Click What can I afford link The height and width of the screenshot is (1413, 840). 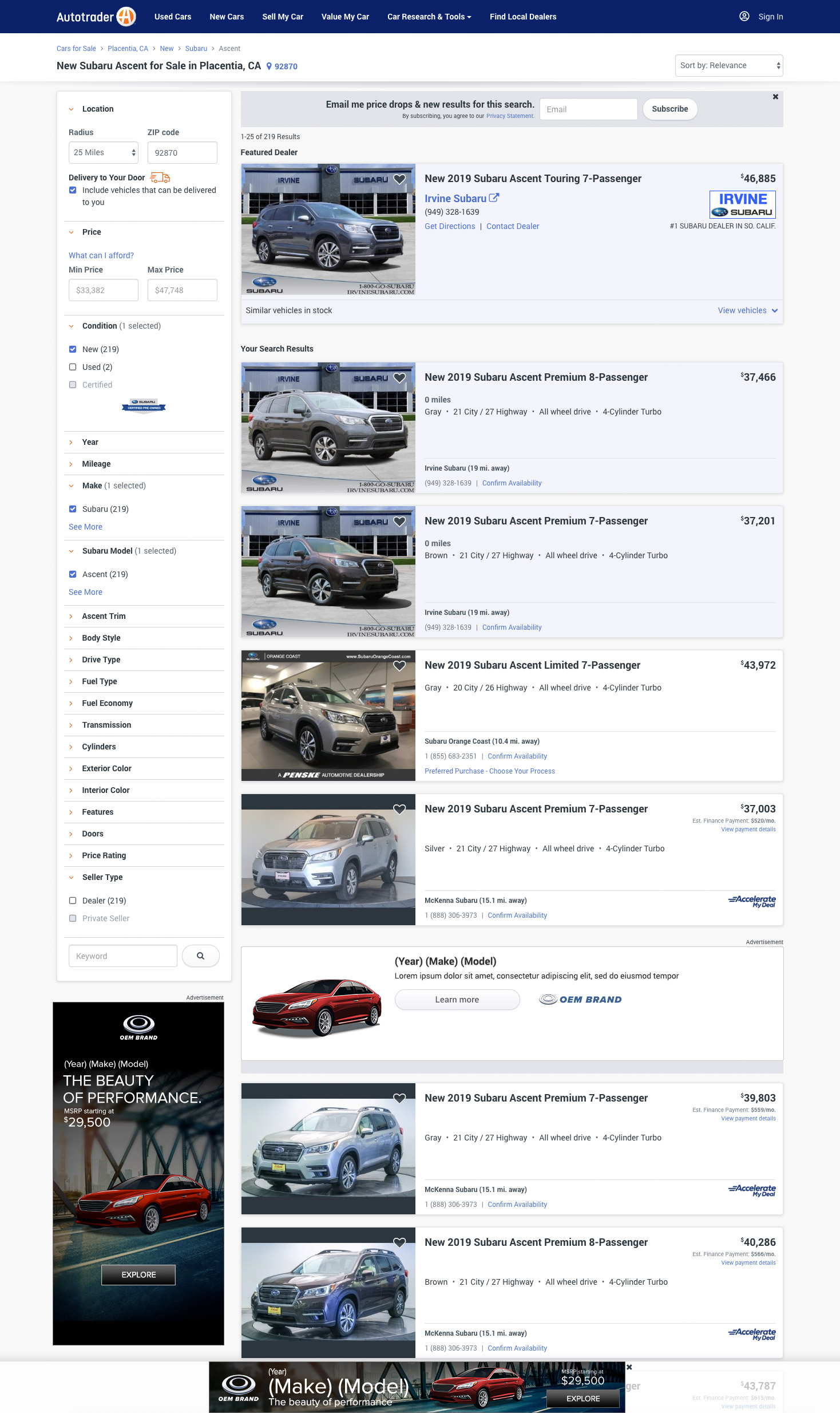point(101,255)
